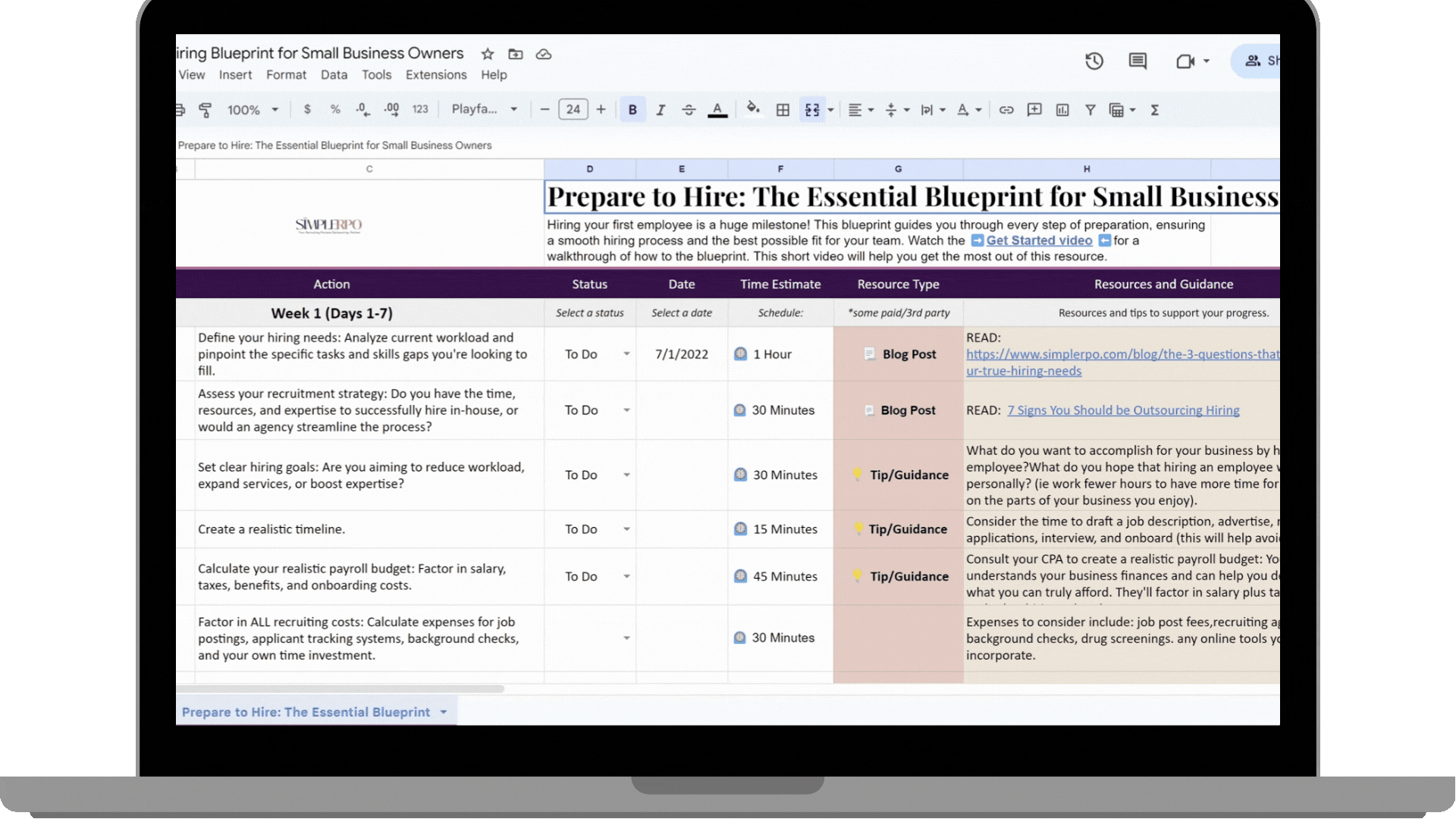
Task: Star the document title
Action: click(488, 54)
